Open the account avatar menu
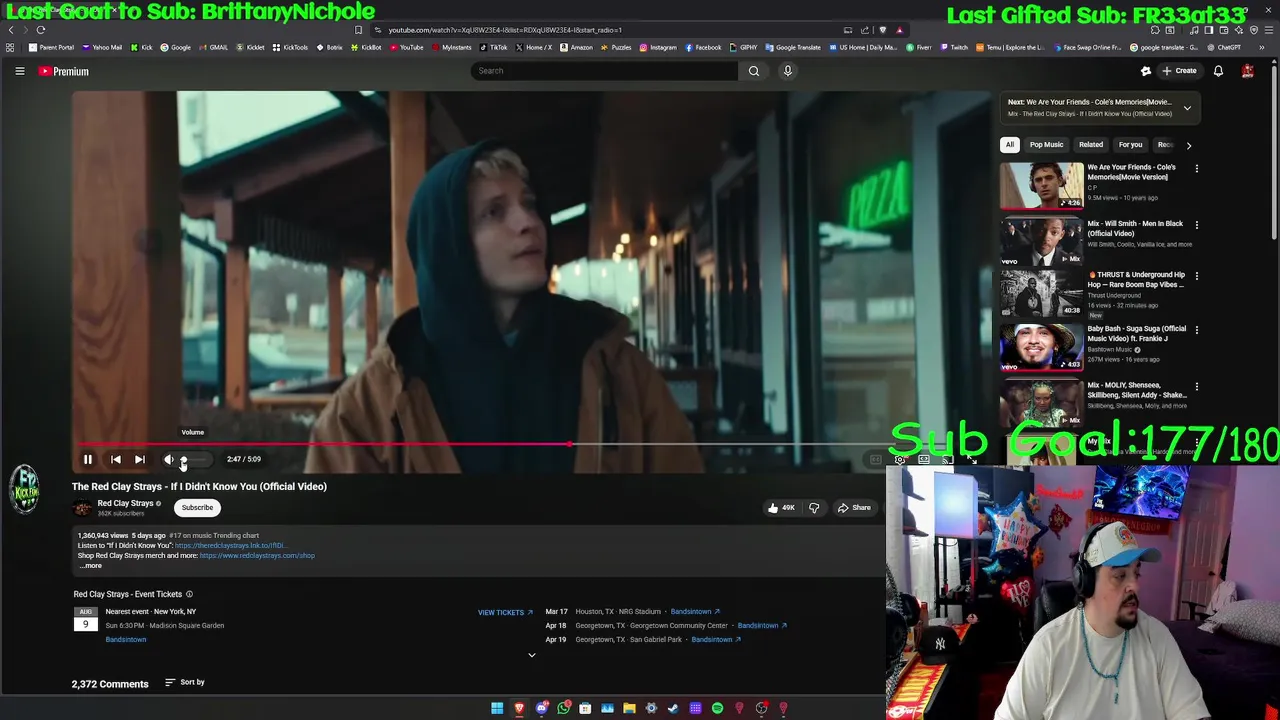Screen dimensions: 1280x720 (1248, 71)
